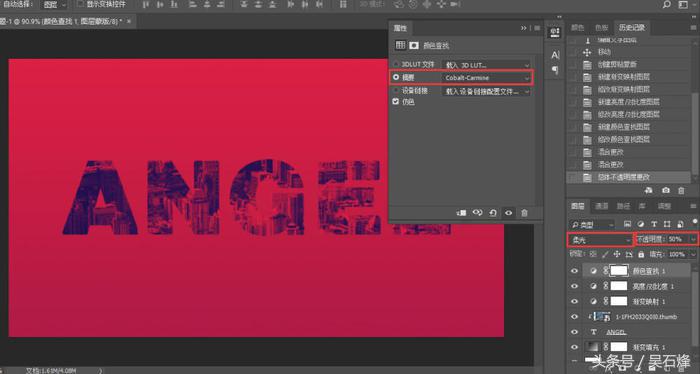
Task: Delete adjustment layer via Properties trash icon
Action: [x=525, y=213]
